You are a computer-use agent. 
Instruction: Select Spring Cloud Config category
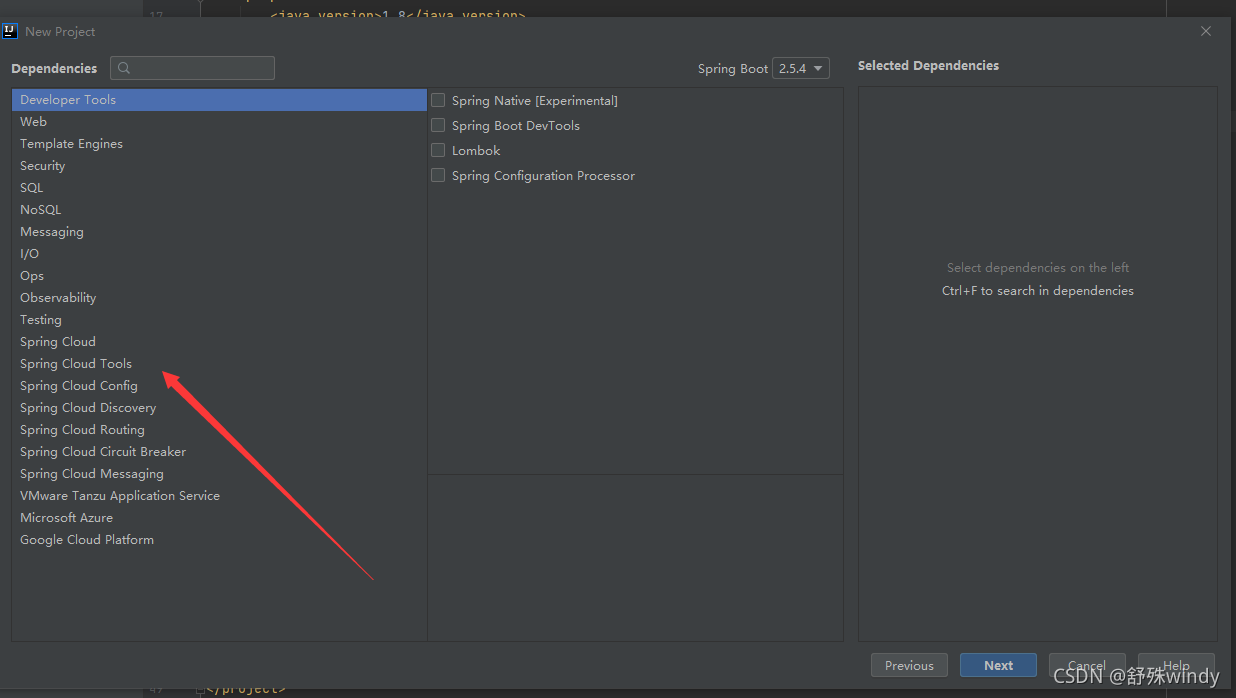pos(219,386)
